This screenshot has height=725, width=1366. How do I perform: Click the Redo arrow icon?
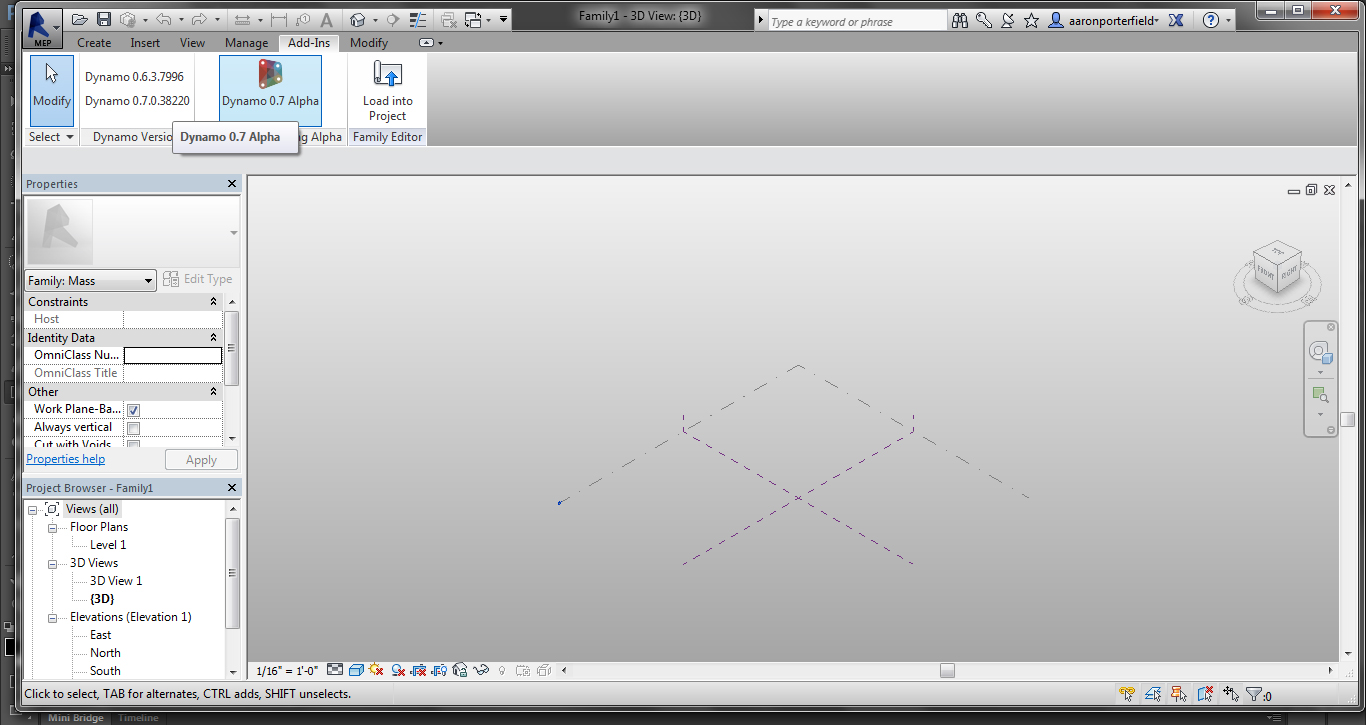tap(198, 20)
